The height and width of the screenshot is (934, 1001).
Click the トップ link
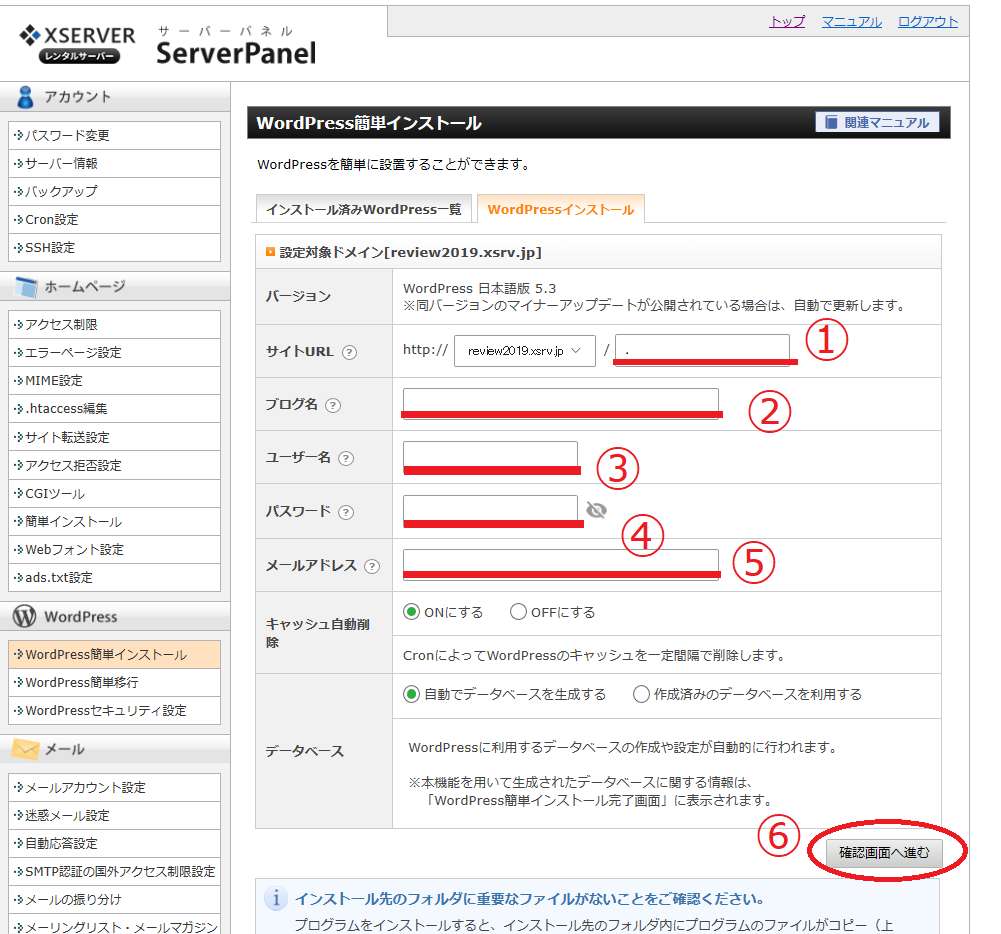point(787,22)
